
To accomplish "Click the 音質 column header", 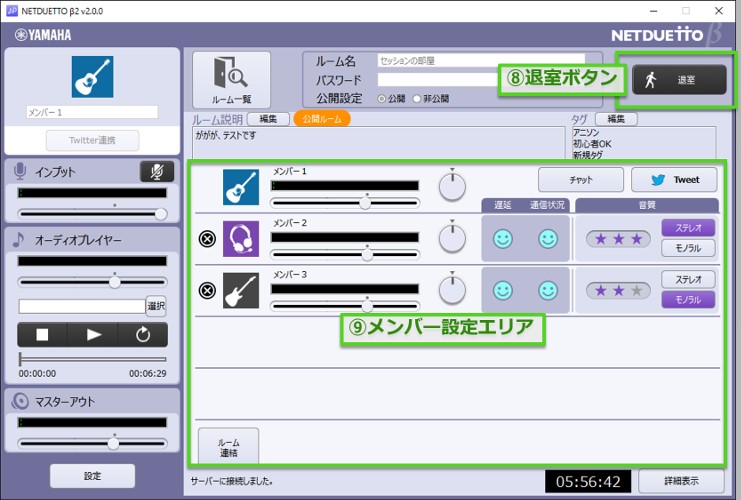I will pyautogui.click(x=647, y=205).
